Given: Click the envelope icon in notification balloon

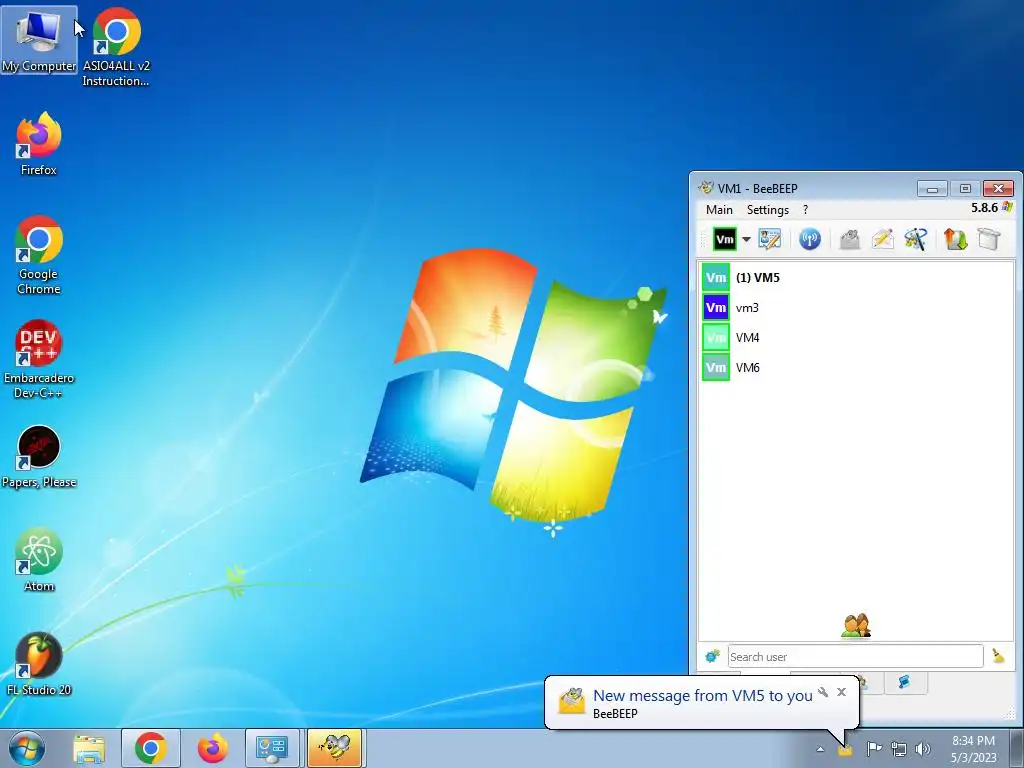Looking at the screenshot, I should (571, 701).
